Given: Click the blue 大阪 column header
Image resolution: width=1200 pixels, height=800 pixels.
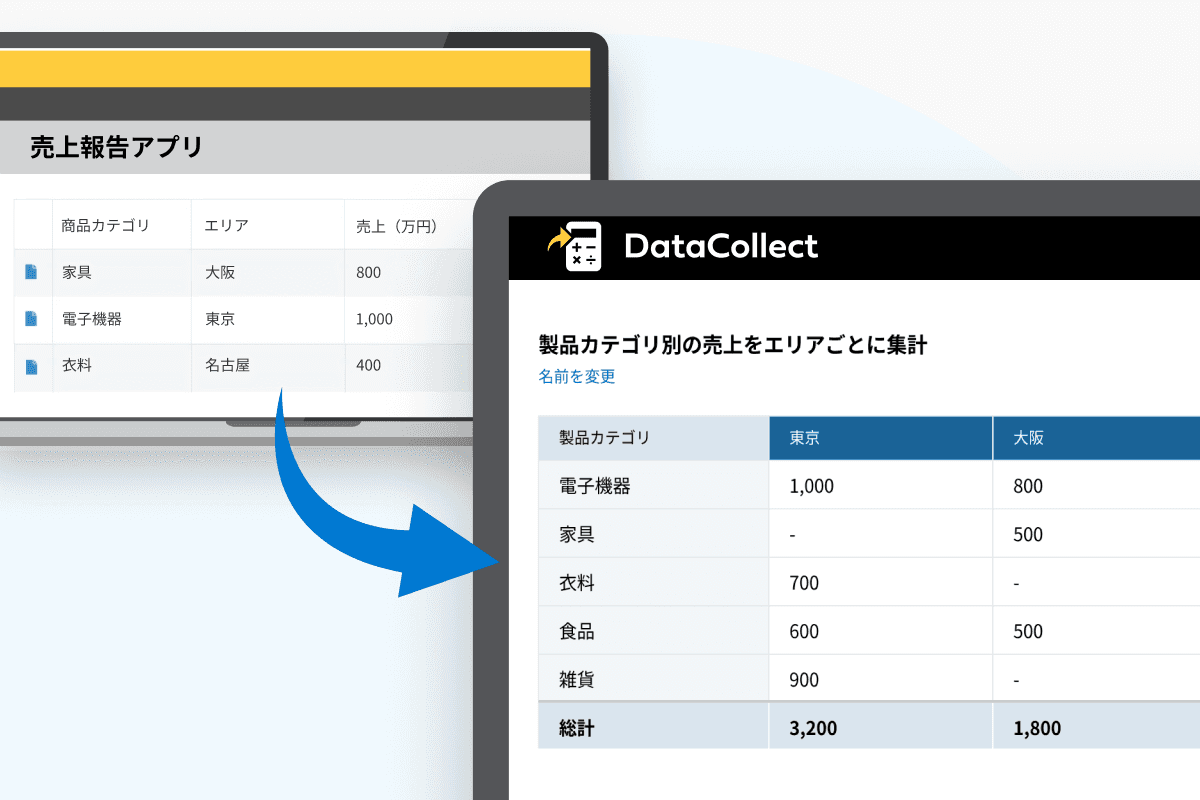Looking at the screenshot, I should point(1096,438).
